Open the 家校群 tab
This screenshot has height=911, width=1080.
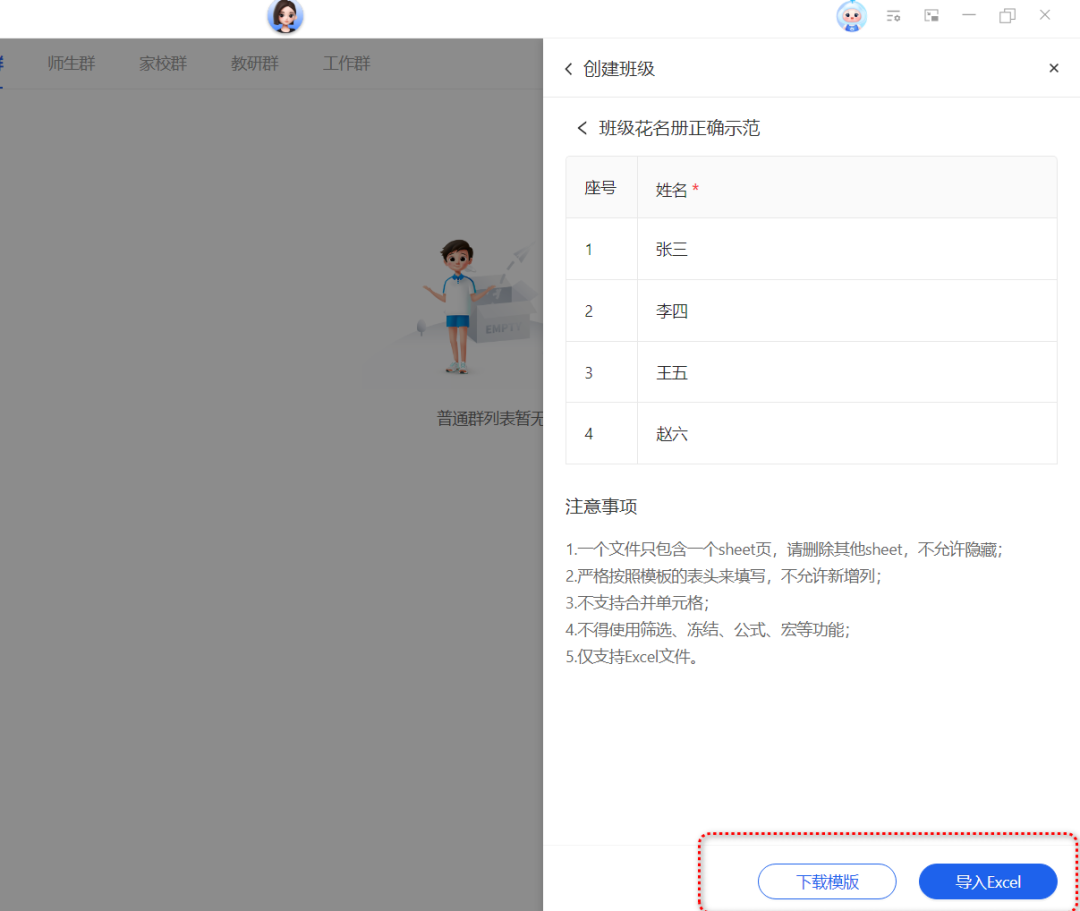click(162, 63)
